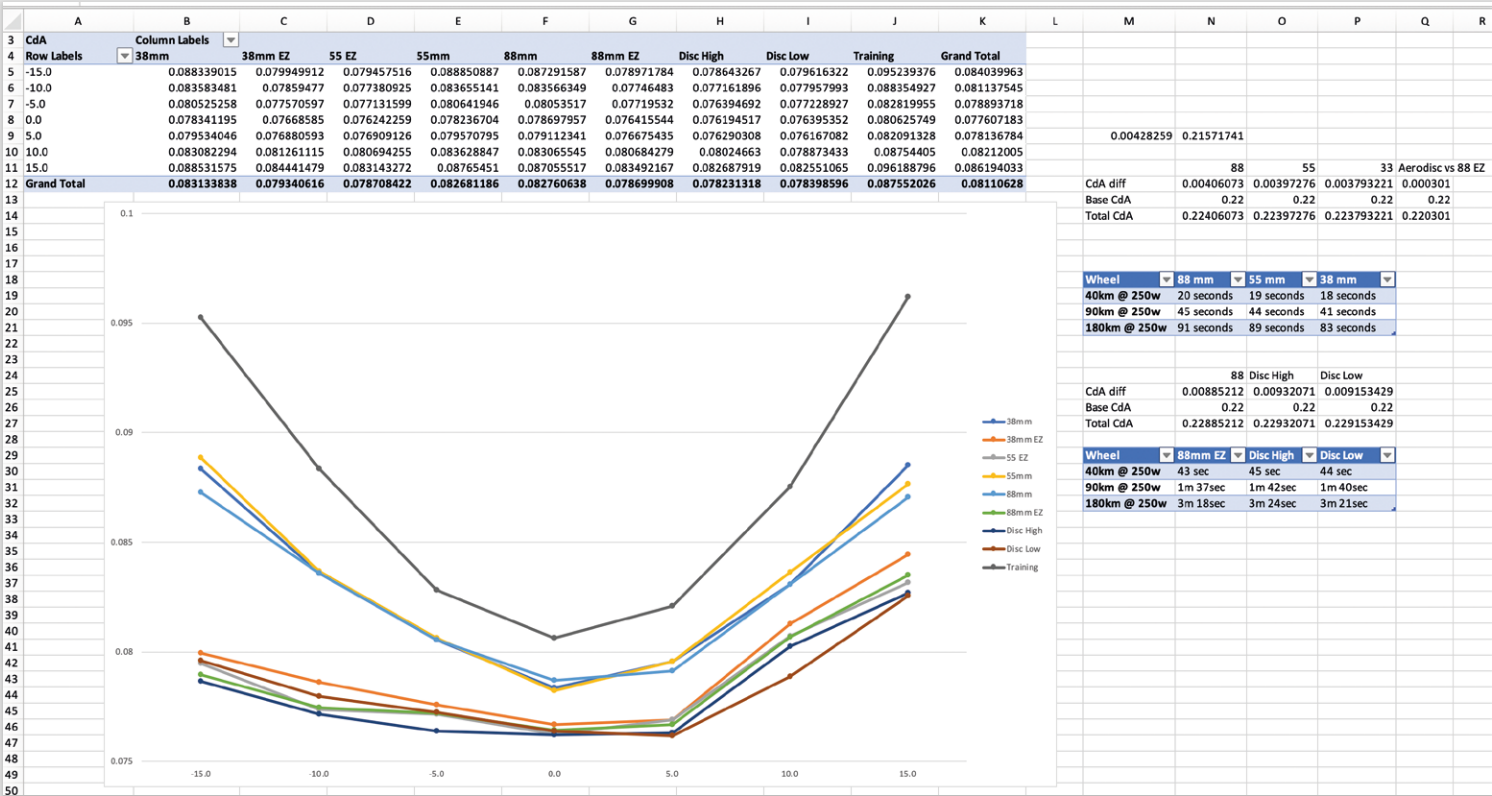Click the 55mm legend entry in chart
This screenshot has height=796, width=1492.
tap(1018, 475)
